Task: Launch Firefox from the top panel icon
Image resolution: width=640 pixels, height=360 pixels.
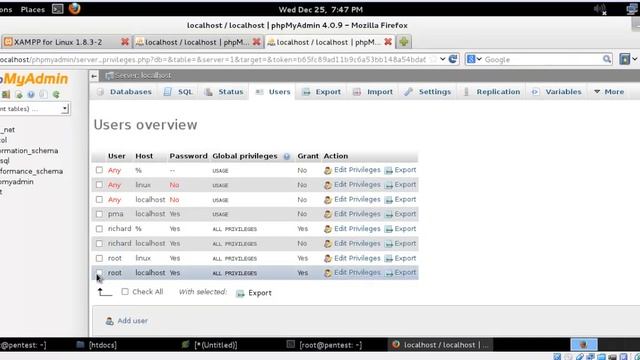Action: coord(75,9)
